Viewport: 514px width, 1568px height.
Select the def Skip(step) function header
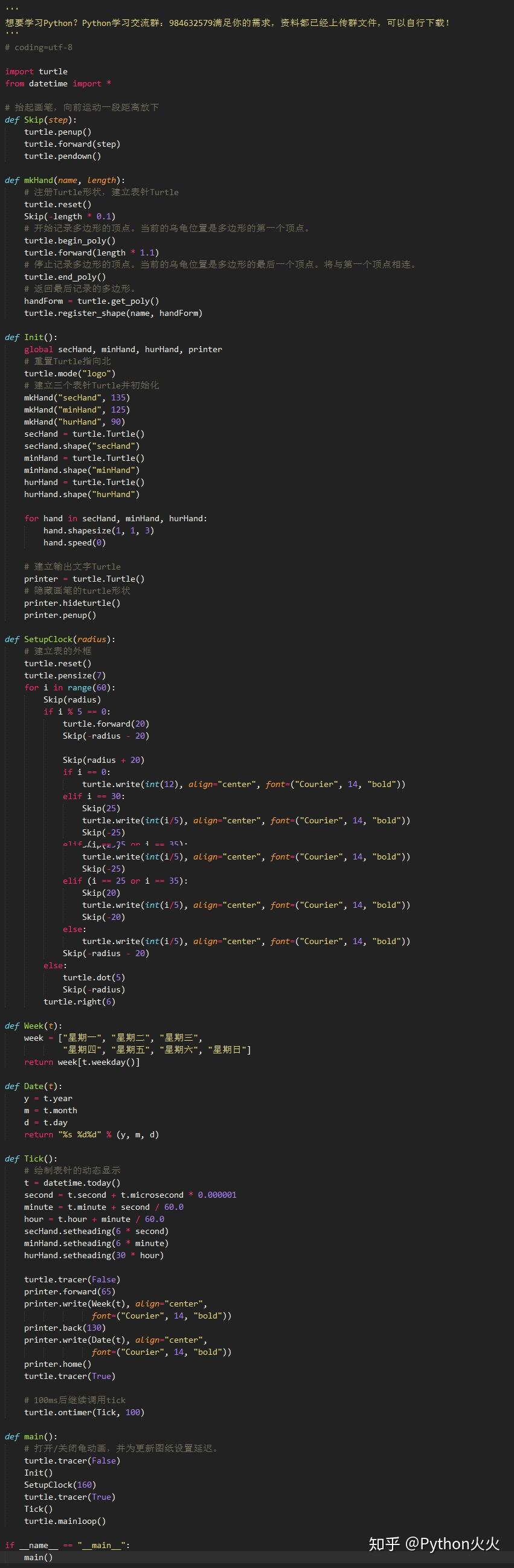pos(41,120)
